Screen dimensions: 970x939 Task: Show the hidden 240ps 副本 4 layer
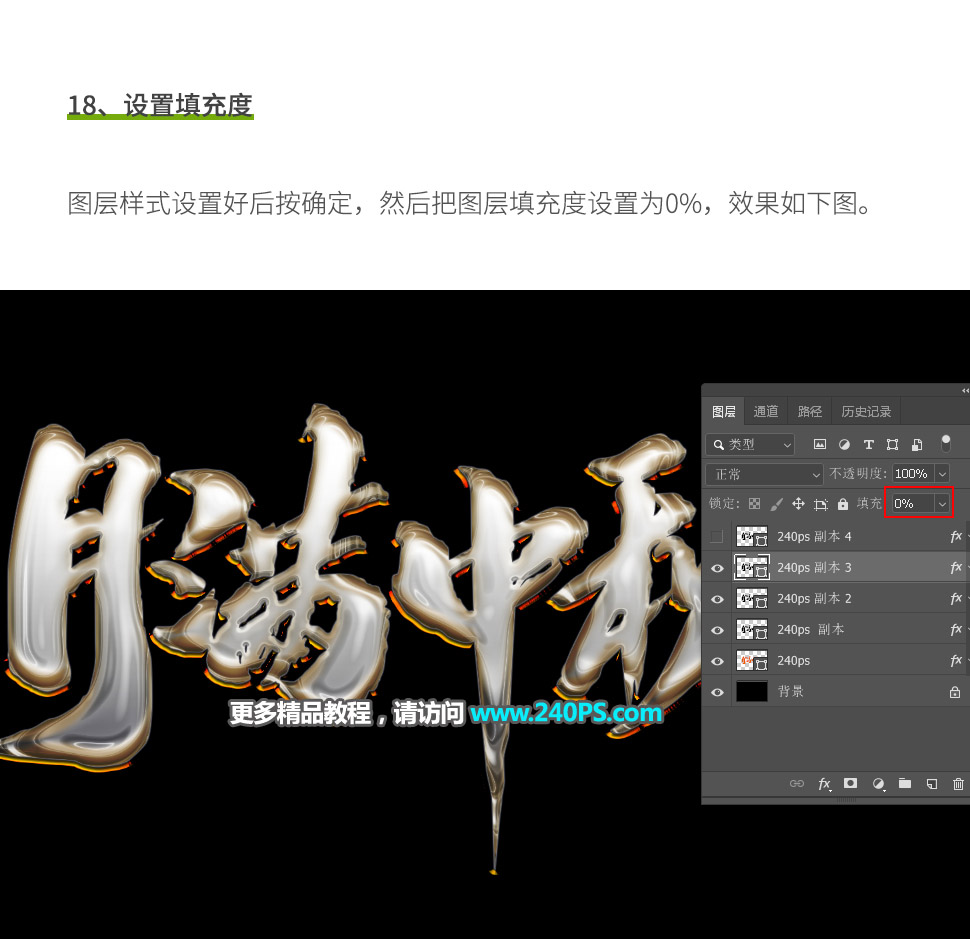[x=717, y=536]
